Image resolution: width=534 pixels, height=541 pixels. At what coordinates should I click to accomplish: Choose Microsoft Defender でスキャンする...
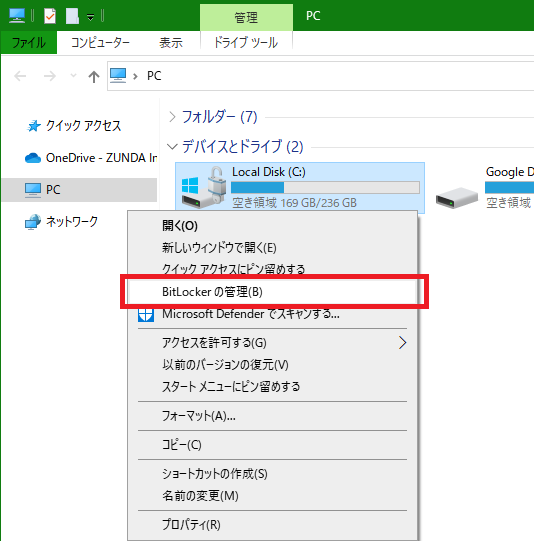(x=273, y=314)
